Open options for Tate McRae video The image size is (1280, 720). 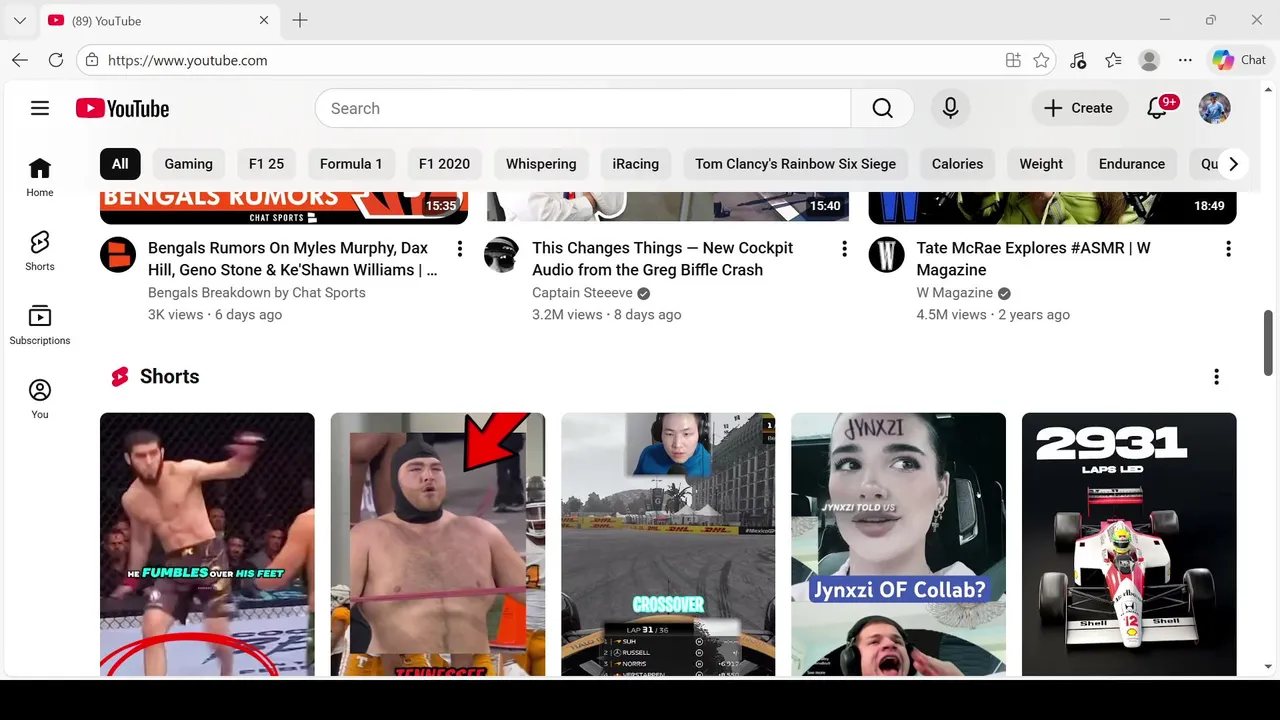coord(1228,249)
